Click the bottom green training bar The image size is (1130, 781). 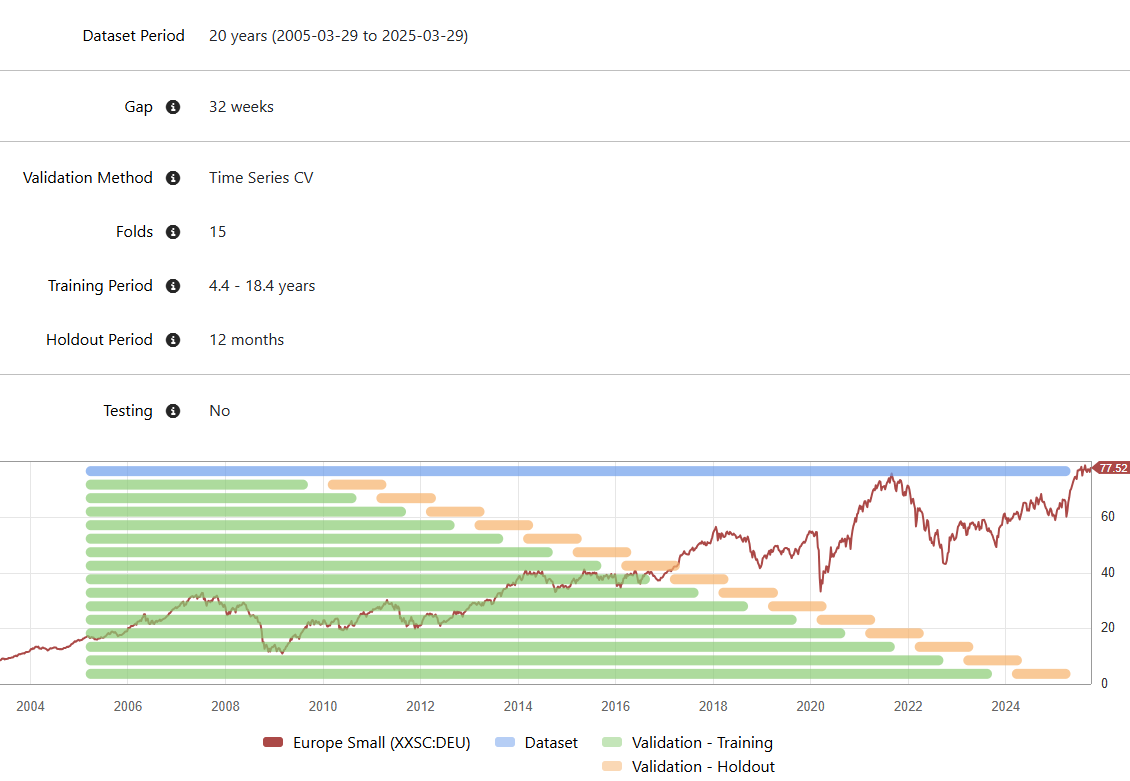click(539, 674)
